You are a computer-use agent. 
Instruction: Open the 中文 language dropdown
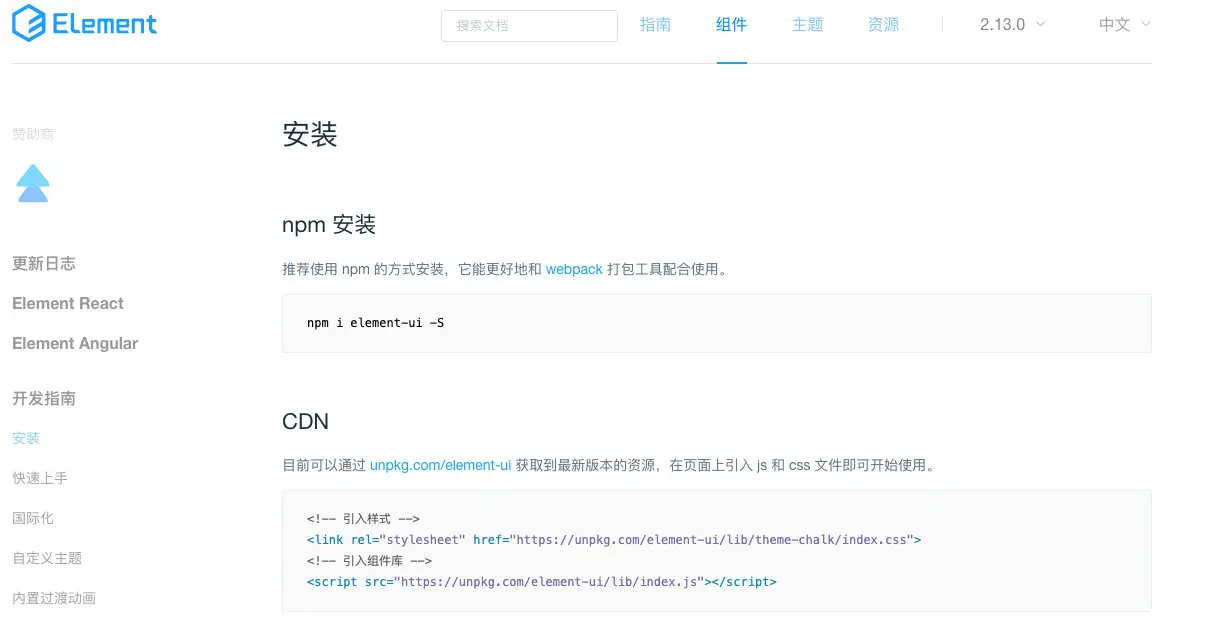point(1125,25)
